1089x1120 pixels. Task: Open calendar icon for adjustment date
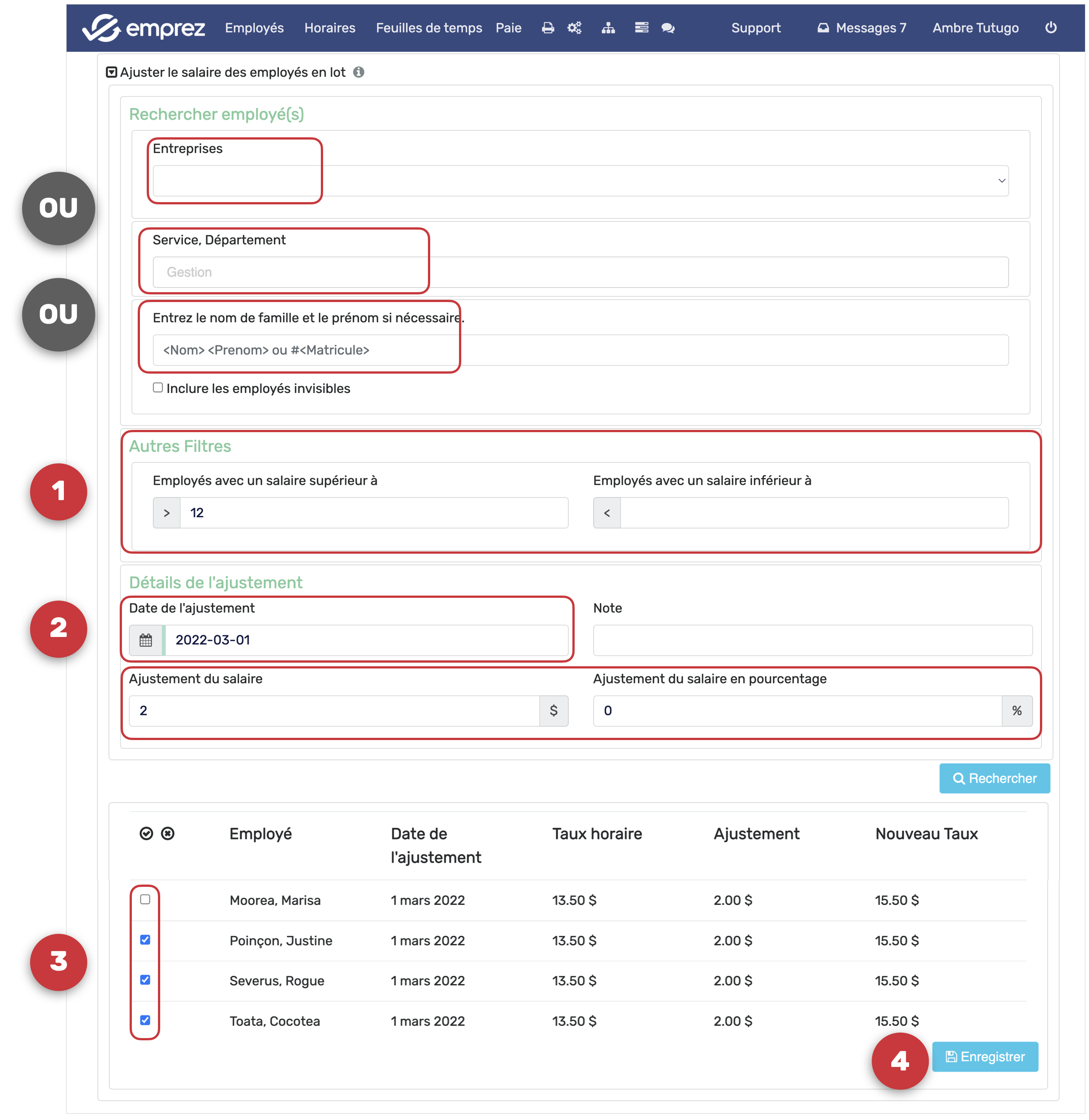click(146, 640)
